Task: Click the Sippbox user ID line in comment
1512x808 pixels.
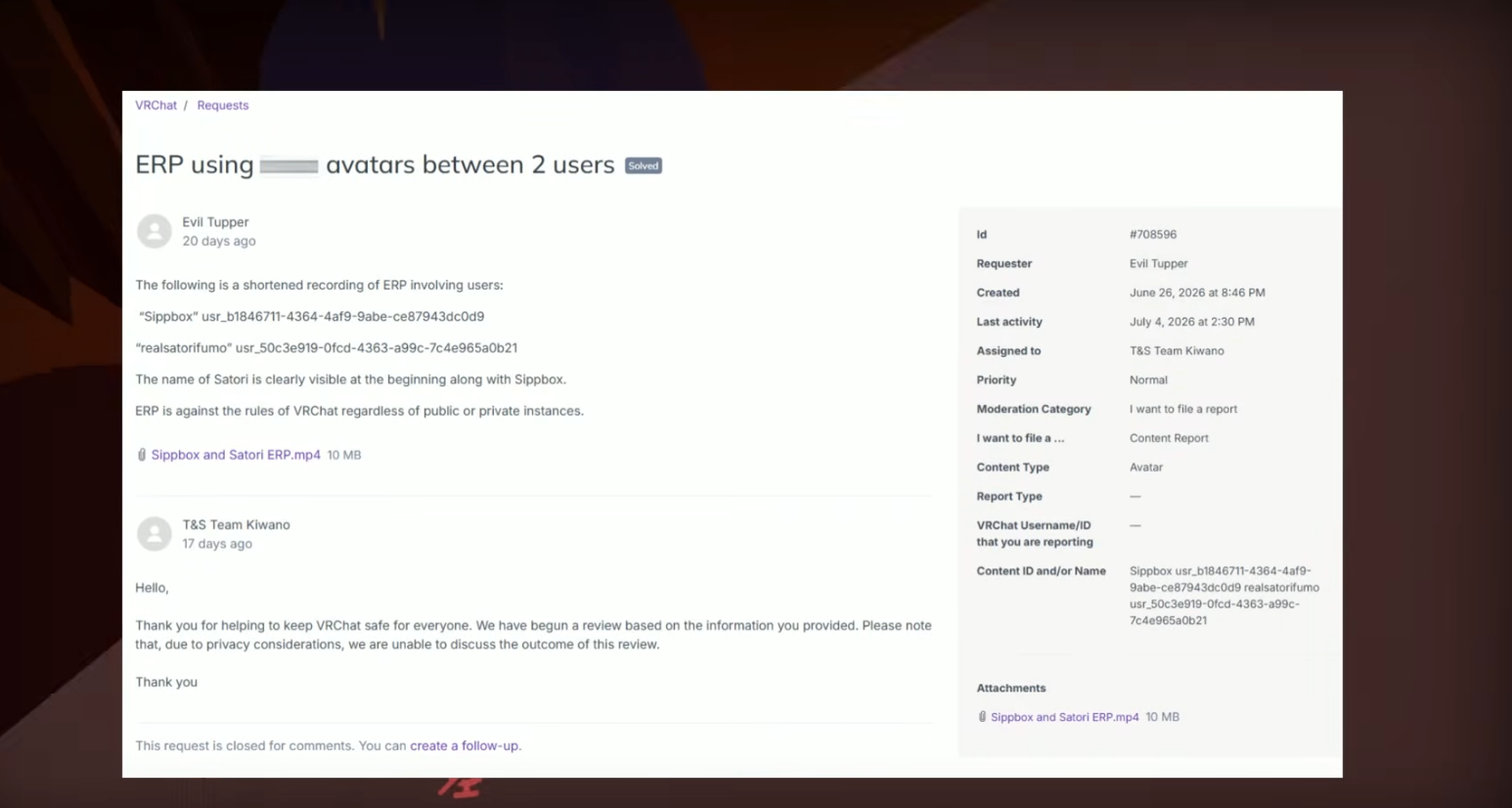Action: coord(311,317)
